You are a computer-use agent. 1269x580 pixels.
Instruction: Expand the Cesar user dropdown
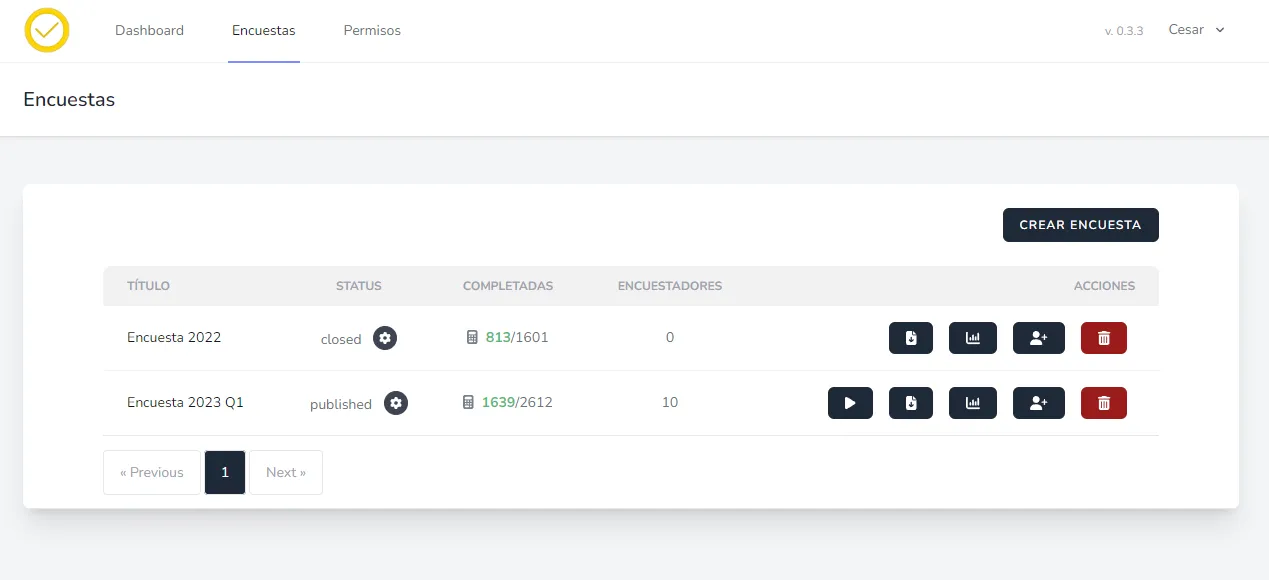[x=1196, y=30]
